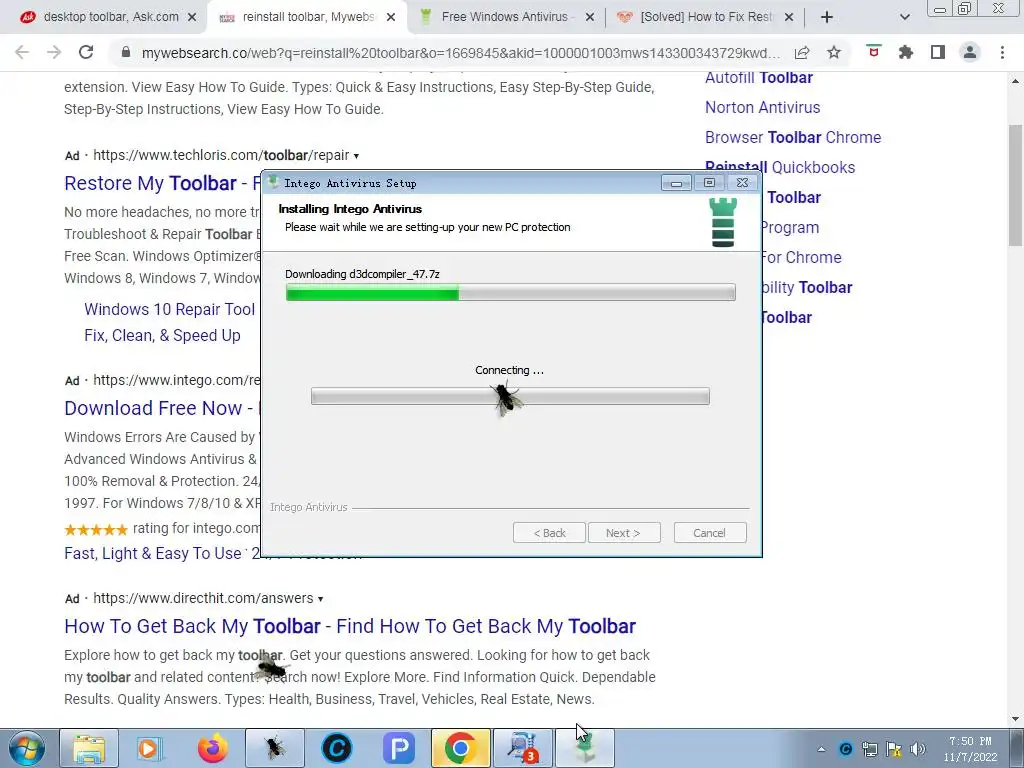Image resolution: width=1024 pixels, height=768 pixels.
Task: Minimize the Intego Antivirus Setup window
Action: click(676, 183)
